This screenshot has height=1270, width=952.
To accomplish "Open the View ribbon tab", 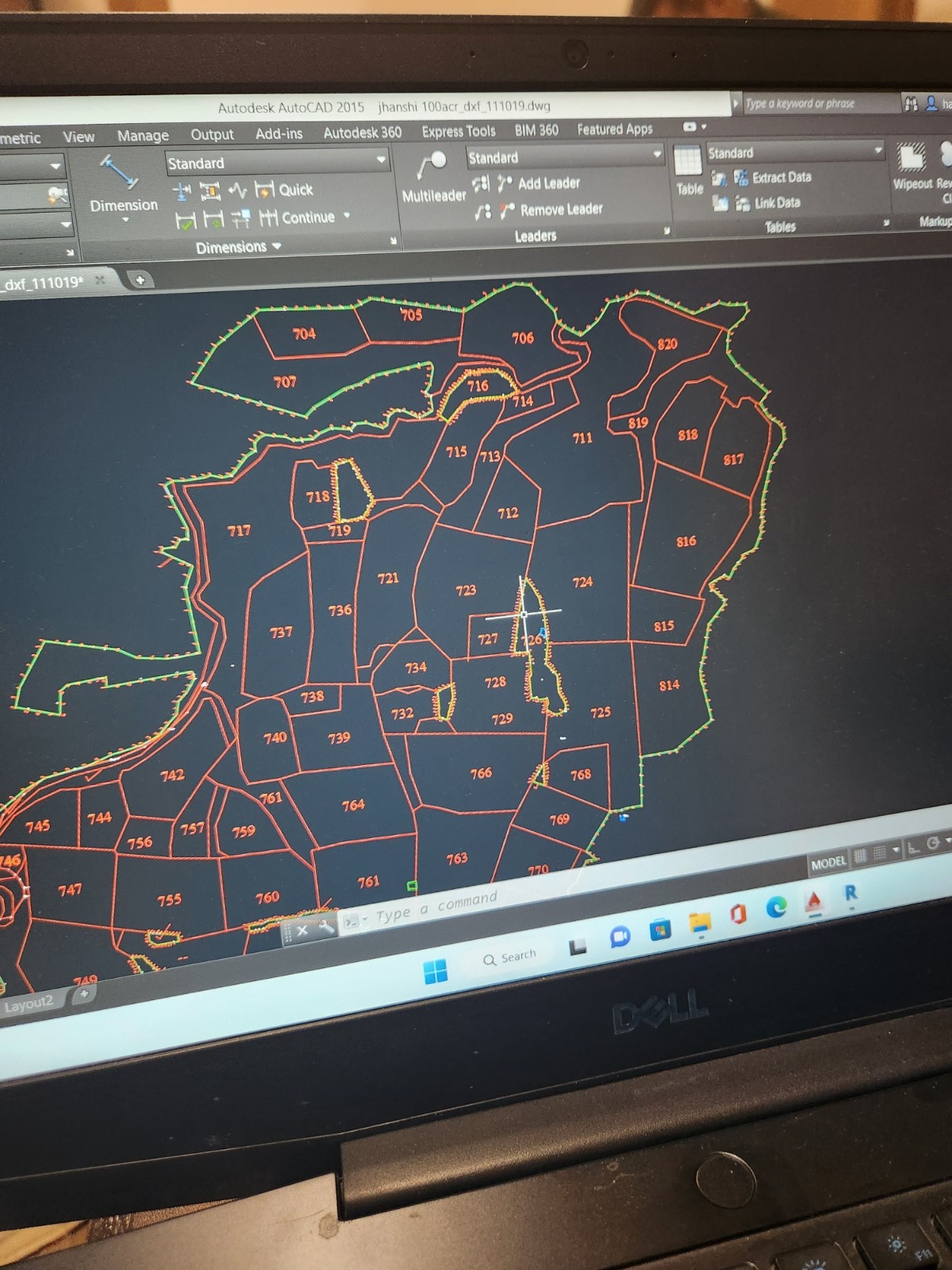I will pyautogui.click(x=79, y=137).
